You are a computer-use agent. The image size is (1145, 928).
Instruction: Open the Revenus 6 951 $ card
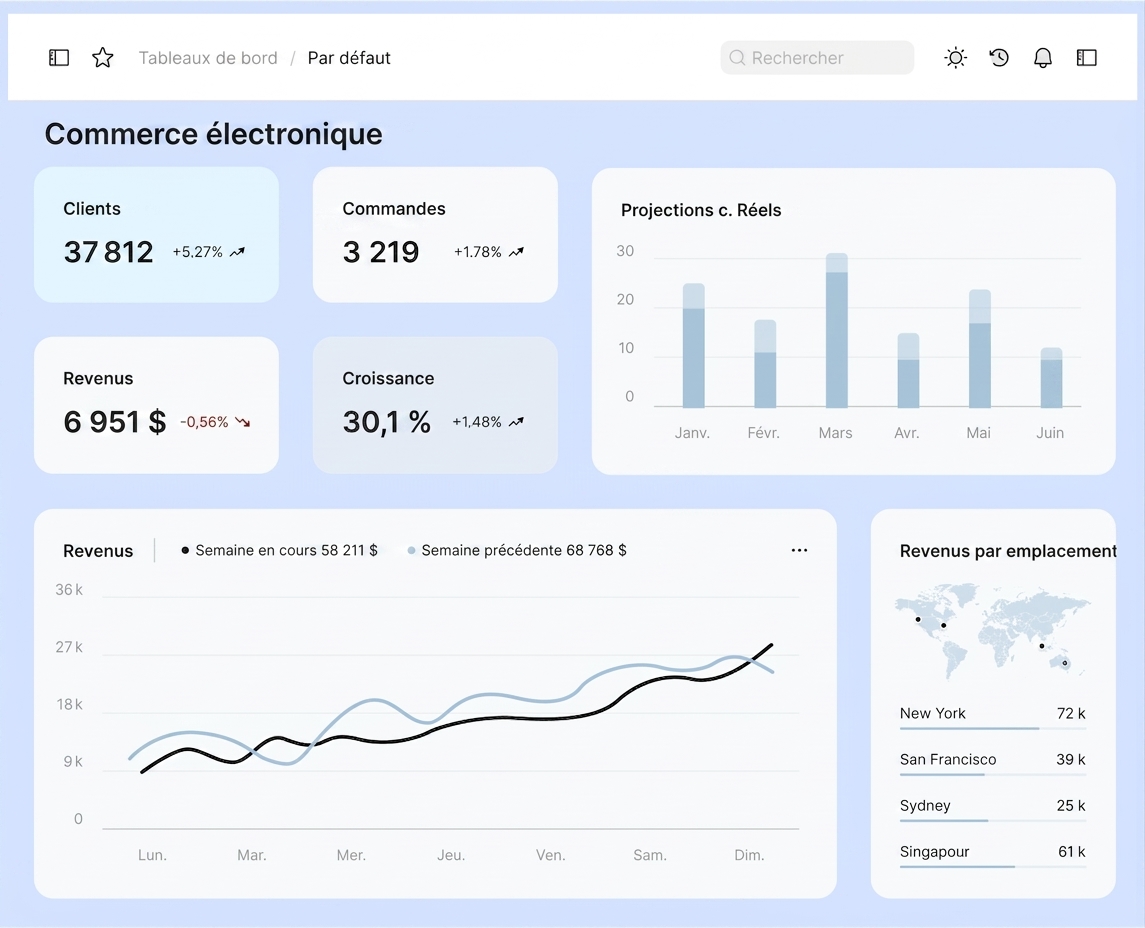[x=156, y=405]
